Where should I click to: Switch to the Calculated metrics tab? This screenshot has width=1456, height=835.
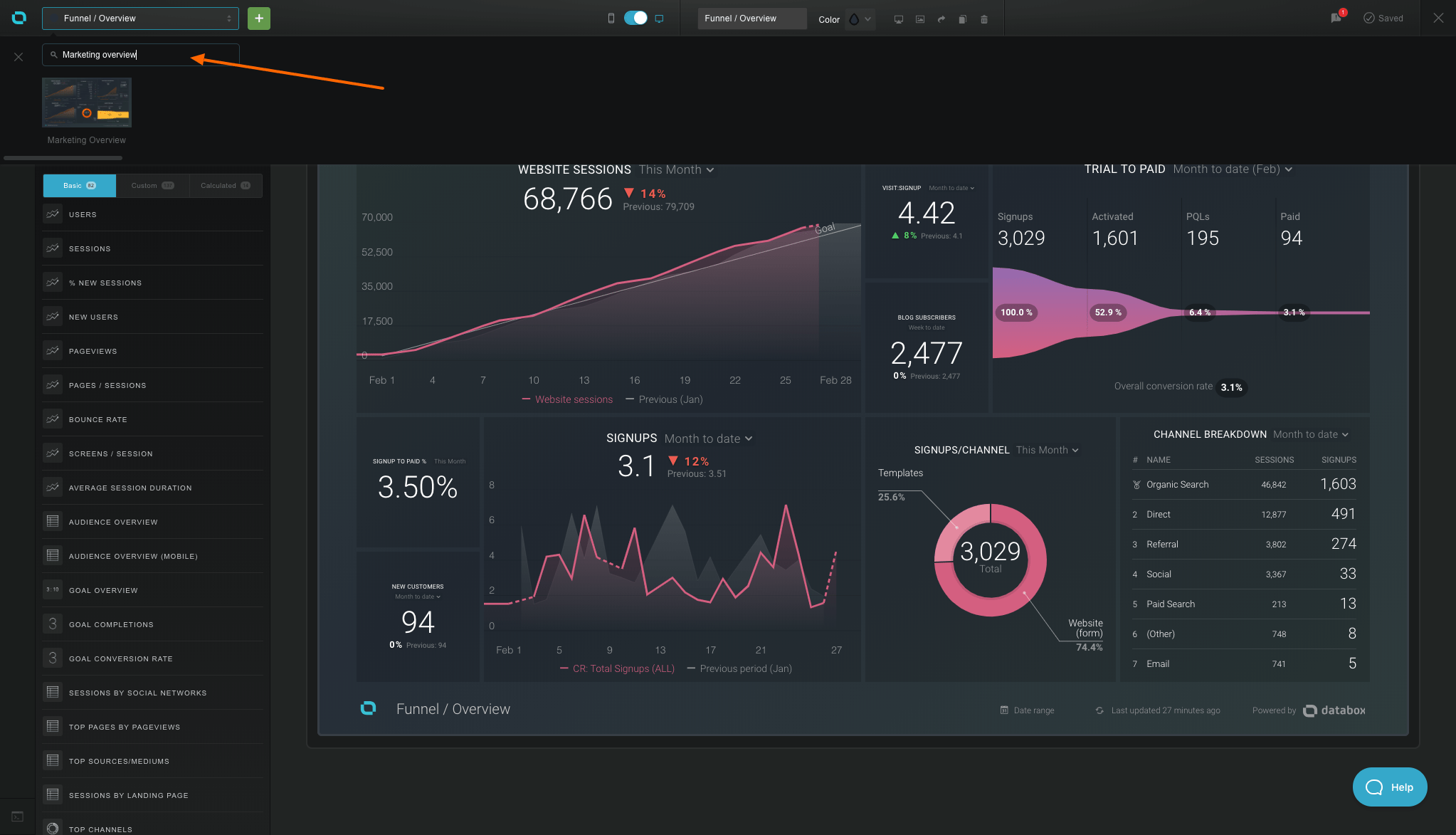(x=225, y=186)
